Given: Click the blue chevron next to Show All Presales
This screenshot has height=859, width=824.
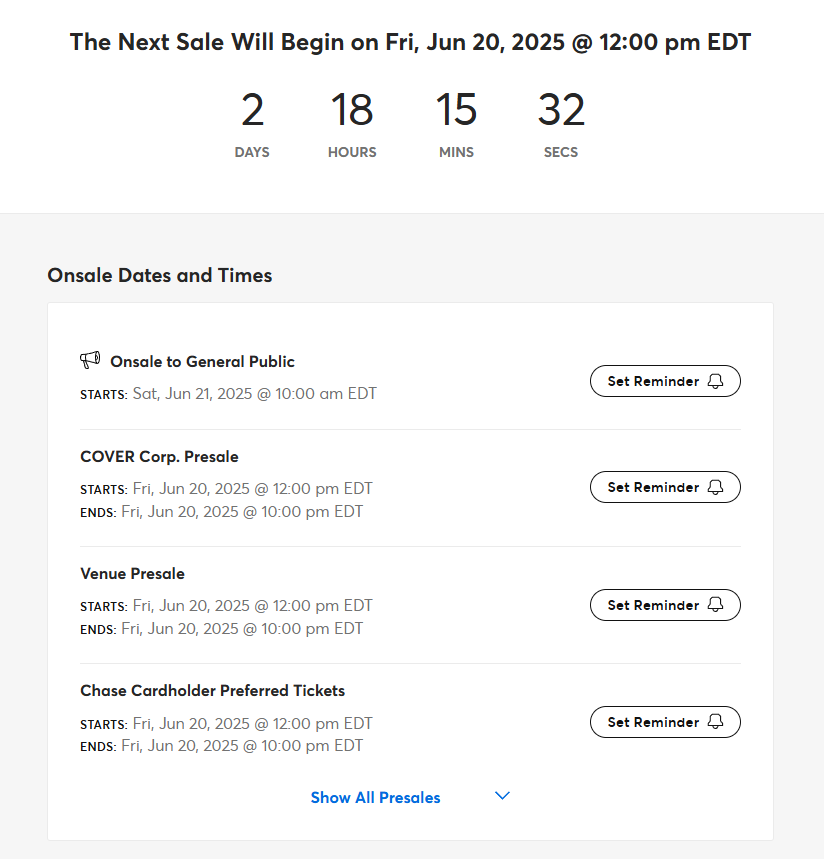Looking at the screenshot, I should (x=502, y=795).
